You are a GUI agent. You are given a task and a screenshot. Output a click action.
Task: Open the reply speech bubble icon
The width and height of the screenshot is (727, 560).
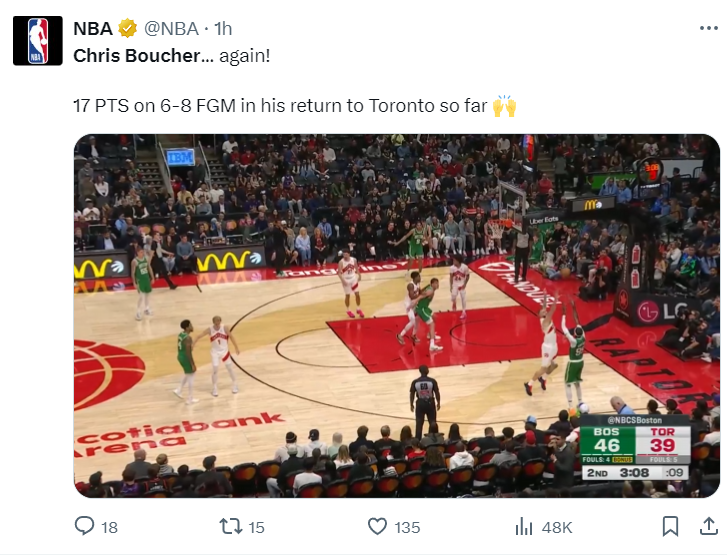click(x=86, y=526)
